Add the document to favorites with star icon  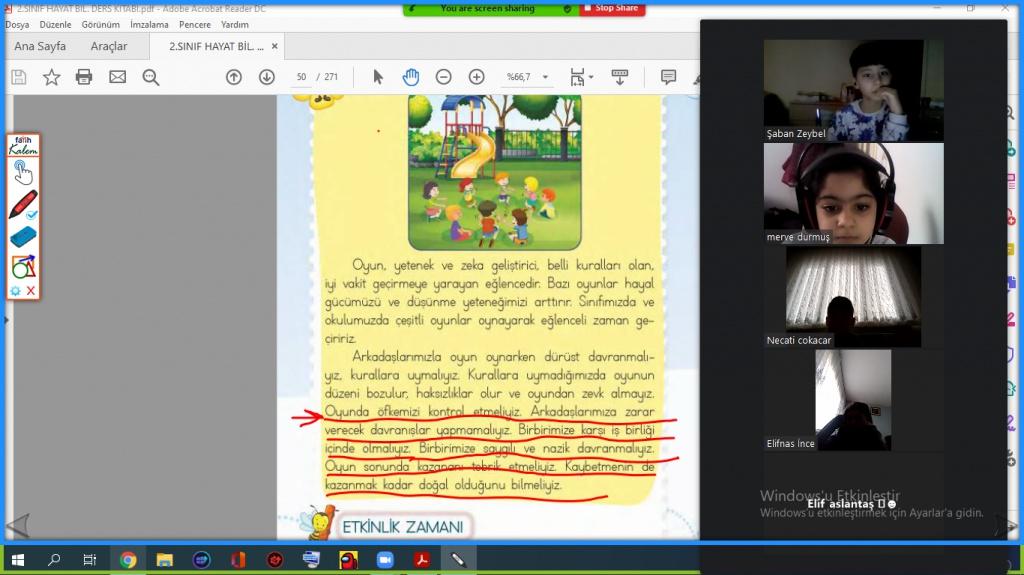[x=52, y=77]
